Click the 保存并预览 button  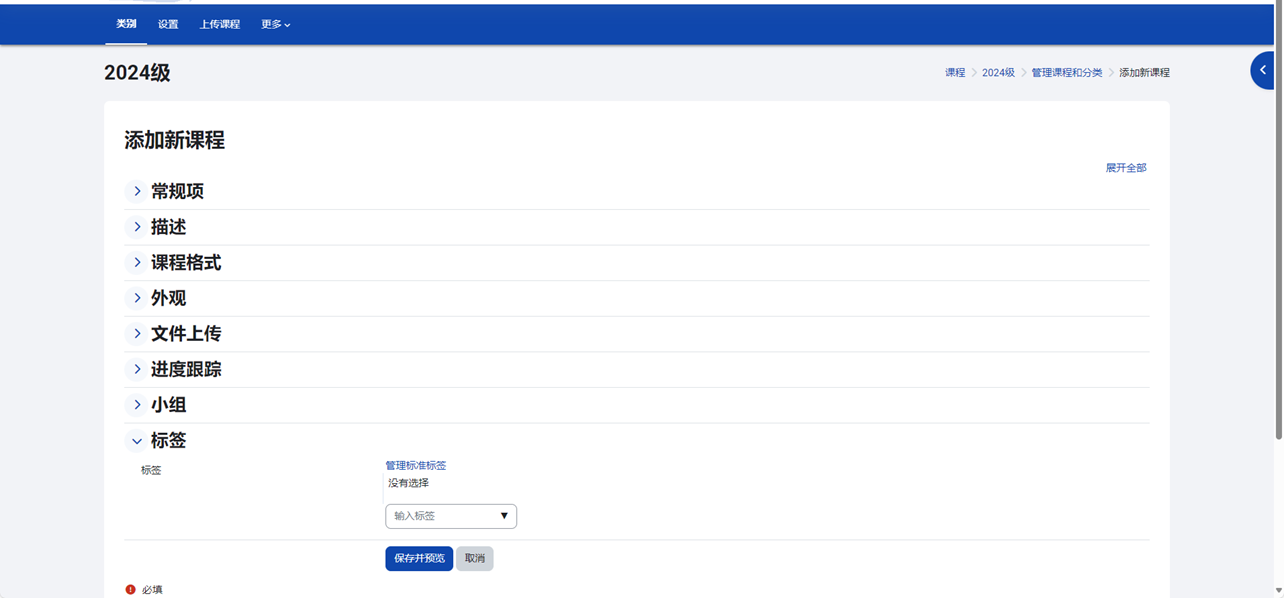tap(419, 558)
